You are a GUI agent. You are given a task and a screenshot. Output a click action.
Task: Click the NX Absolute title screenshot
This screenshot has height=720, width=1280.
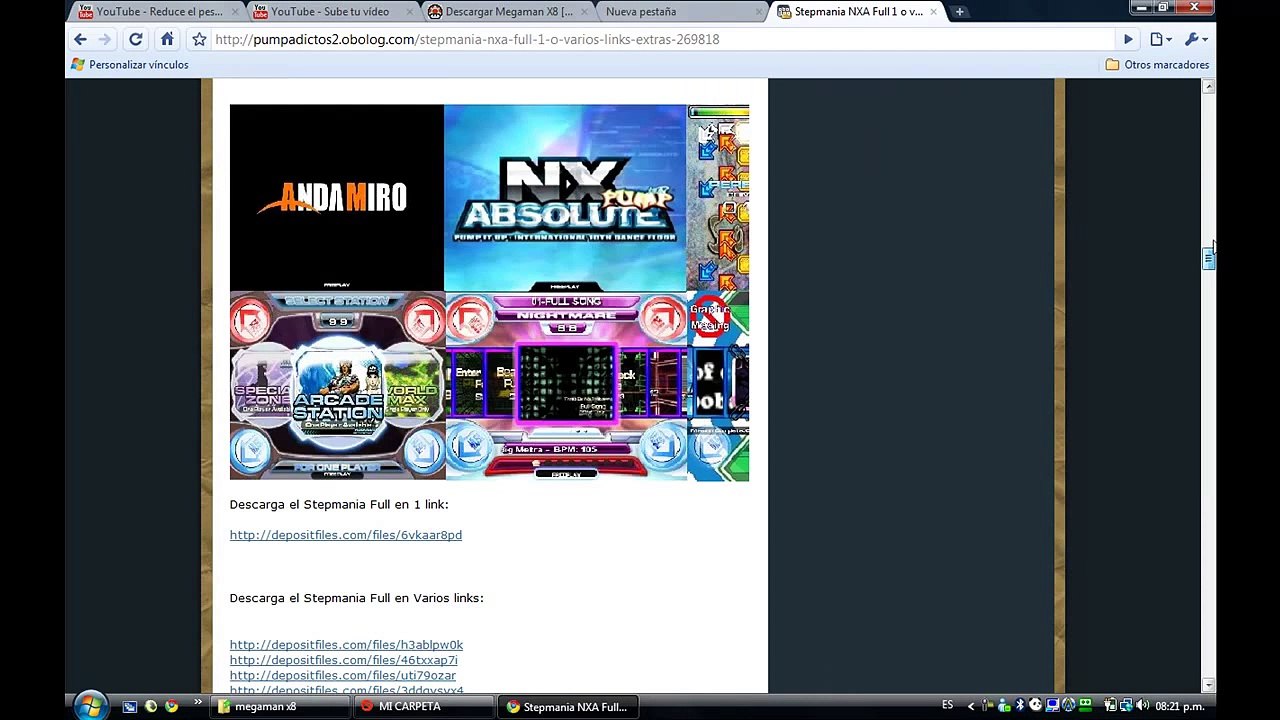click(565, 198)
